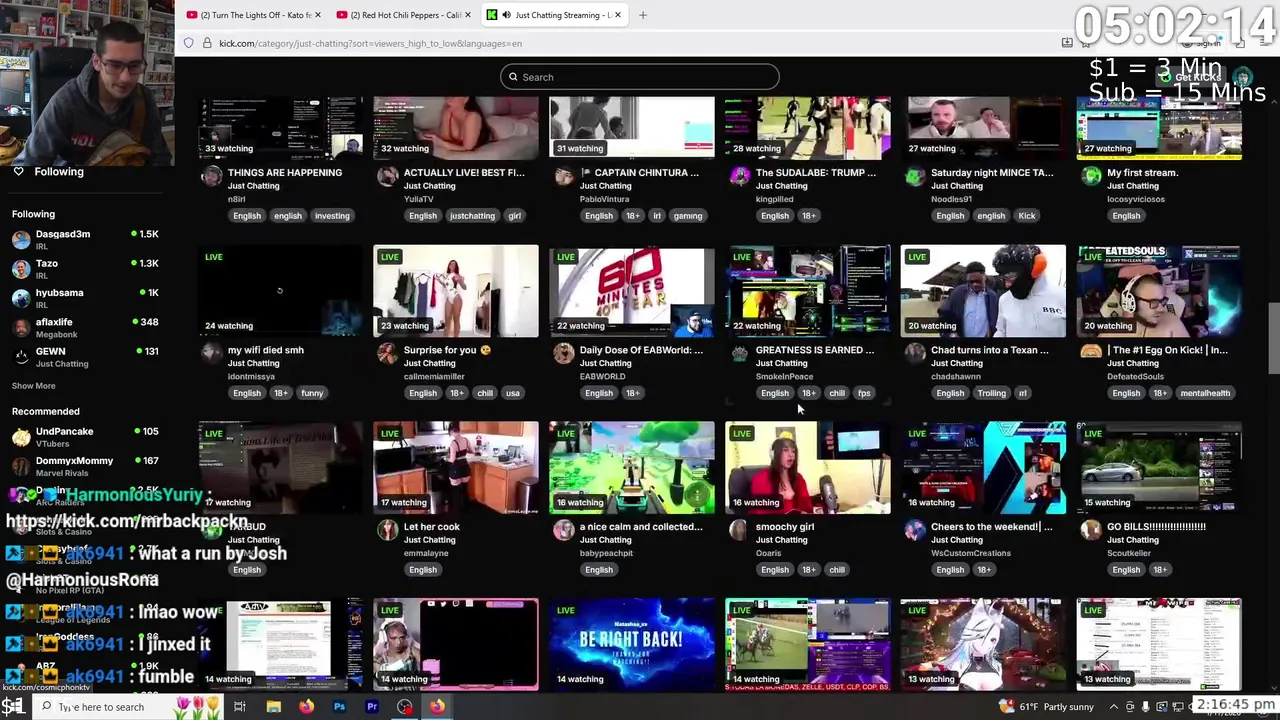The width and height of the screenshot is (1280, 720).
Task: Click the 'investing' tag
Action: [x=332, y=216]
